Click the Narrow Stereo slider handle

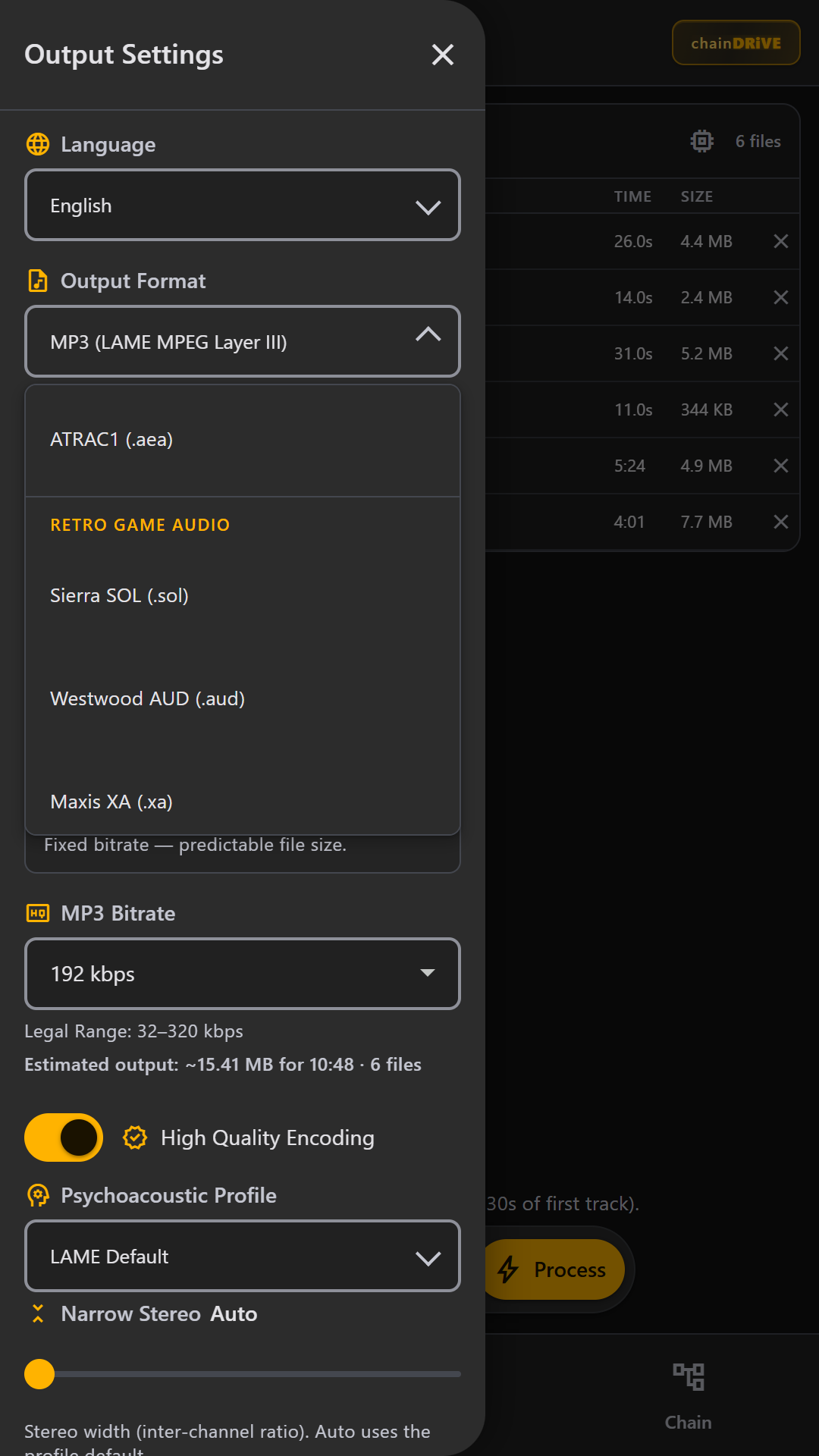(39, 1373)
